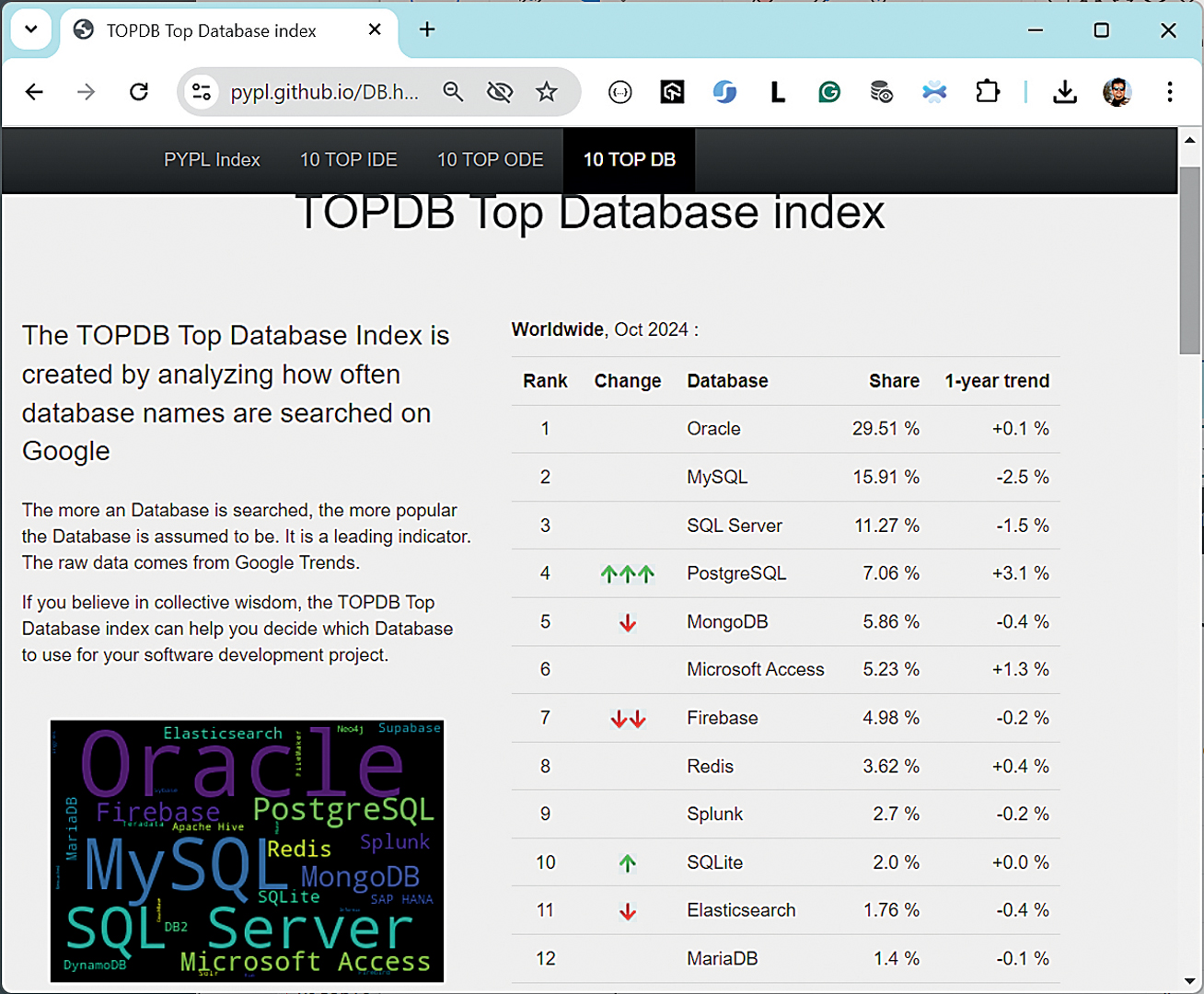Click the 1-year trend column header
The width and height of the screenshot is (1204, 994).
click(x=997, y=381)
